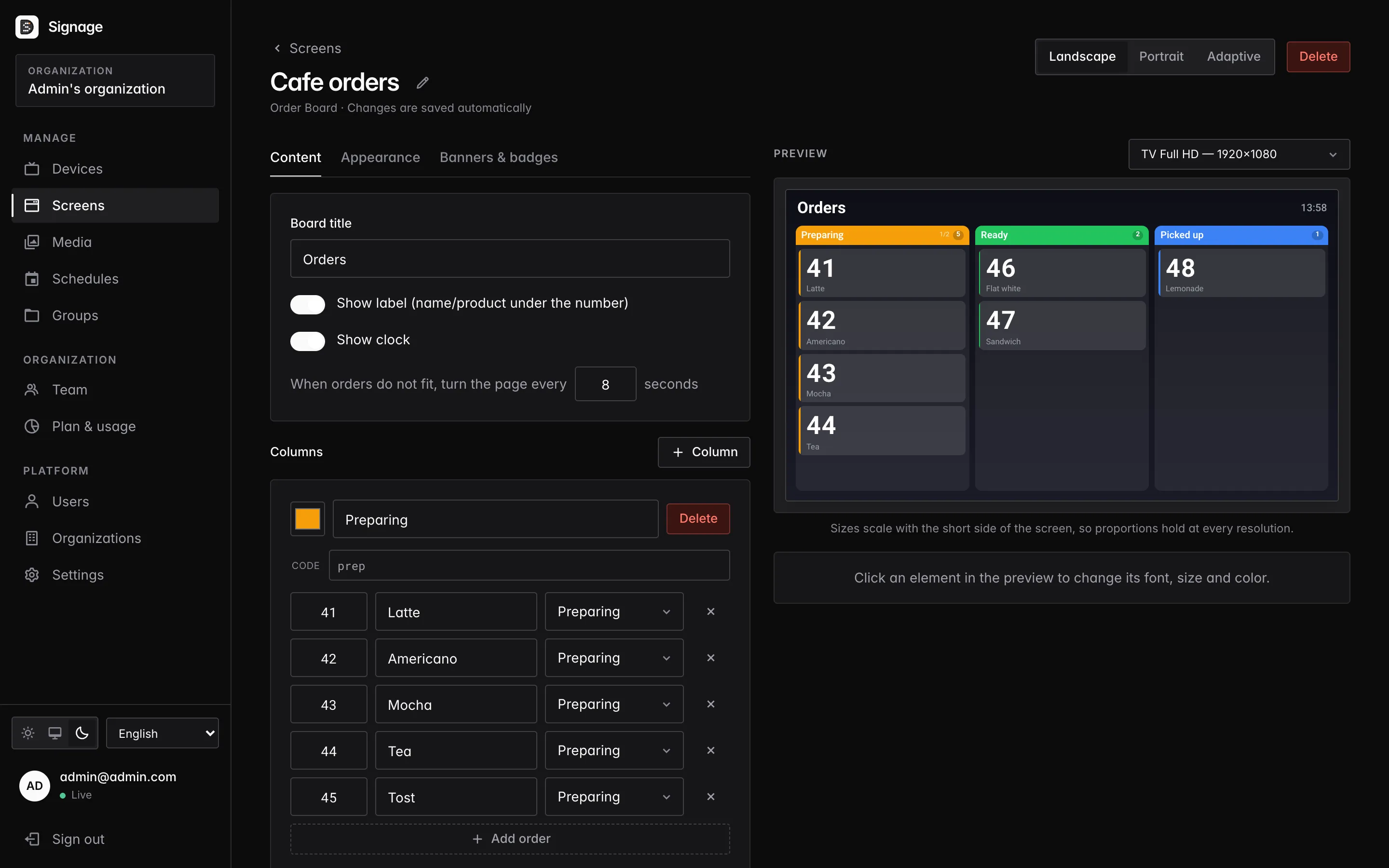Click the pencil icon to rename Cafe orders
Screen dimensions: 1389x868
pos(422,82)
